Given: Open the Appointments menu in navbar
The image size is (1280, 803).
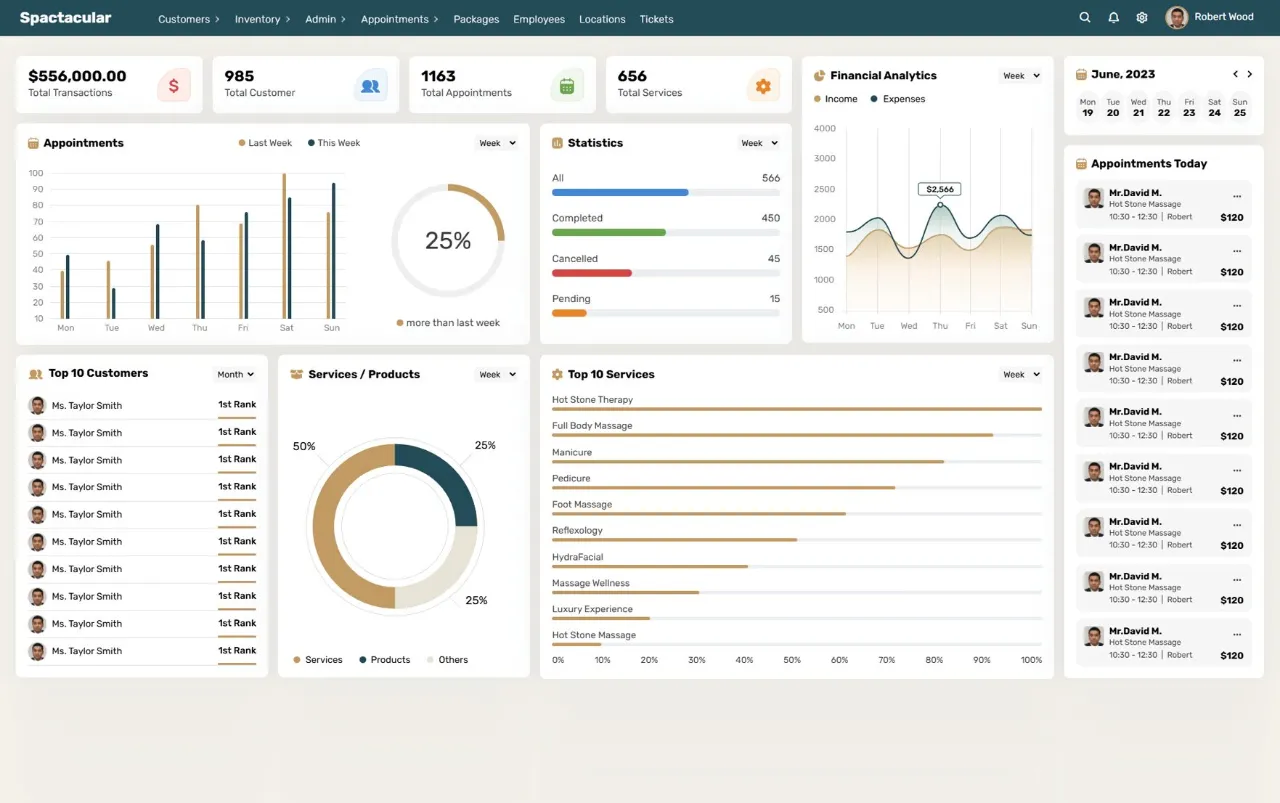Looking at the screenshot, I should tap(400, 19).
